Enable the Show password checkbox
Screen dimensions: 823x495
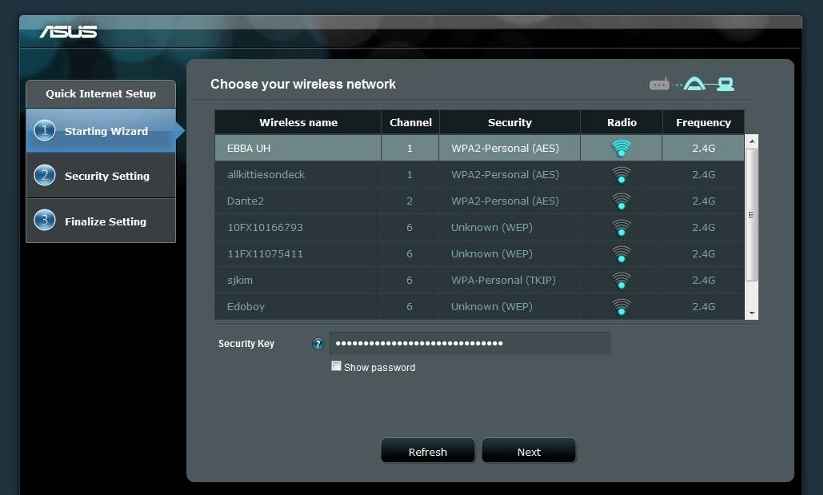[336, 366]
